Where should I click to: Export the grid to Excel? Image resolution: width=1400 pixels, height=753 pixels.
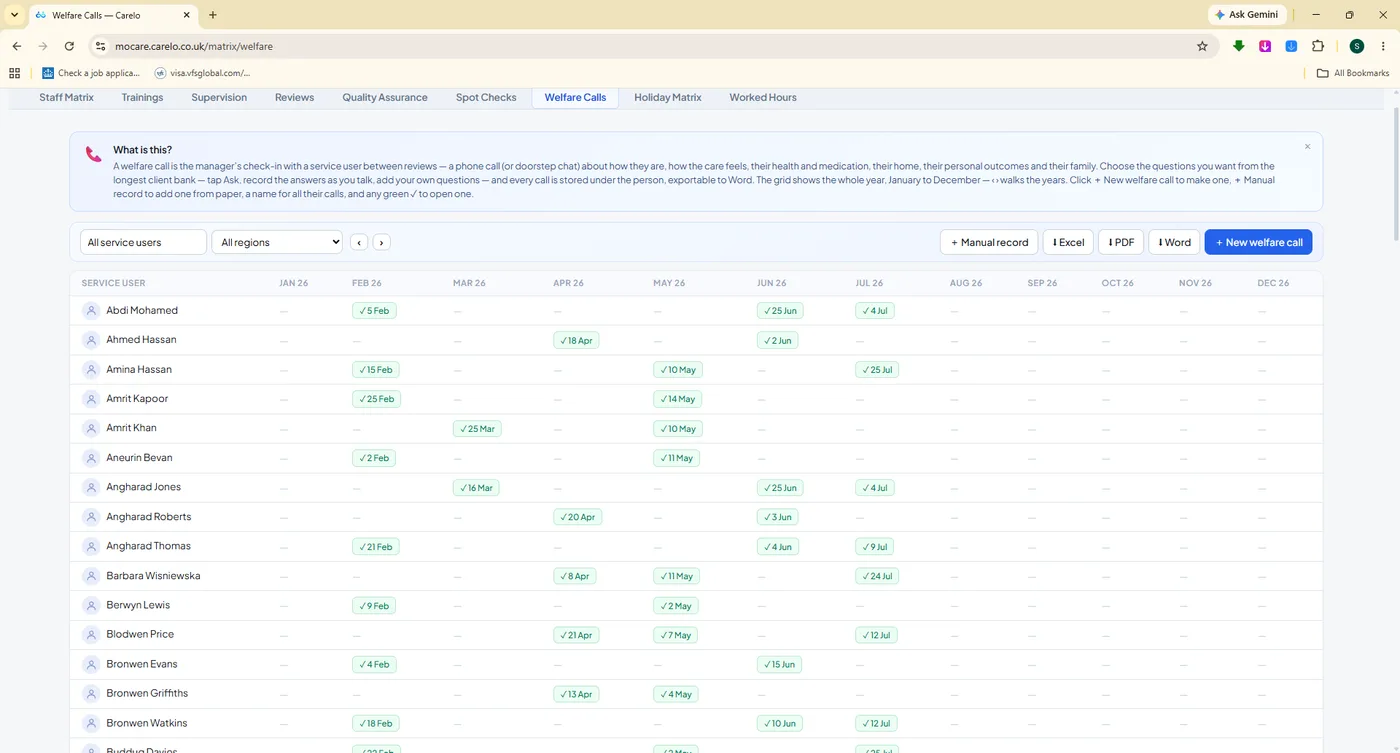1068,242
